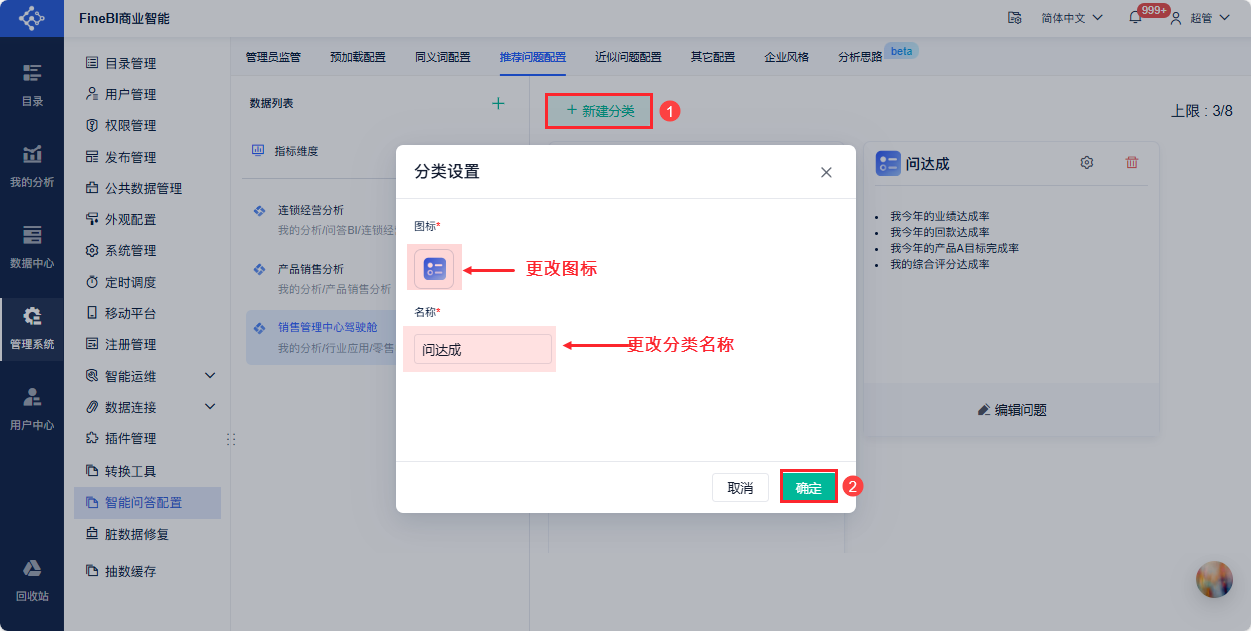The width and height of the screenshot is (1251, 631).
Task: Open 用户管理 menu item
Action: (147, 94)
